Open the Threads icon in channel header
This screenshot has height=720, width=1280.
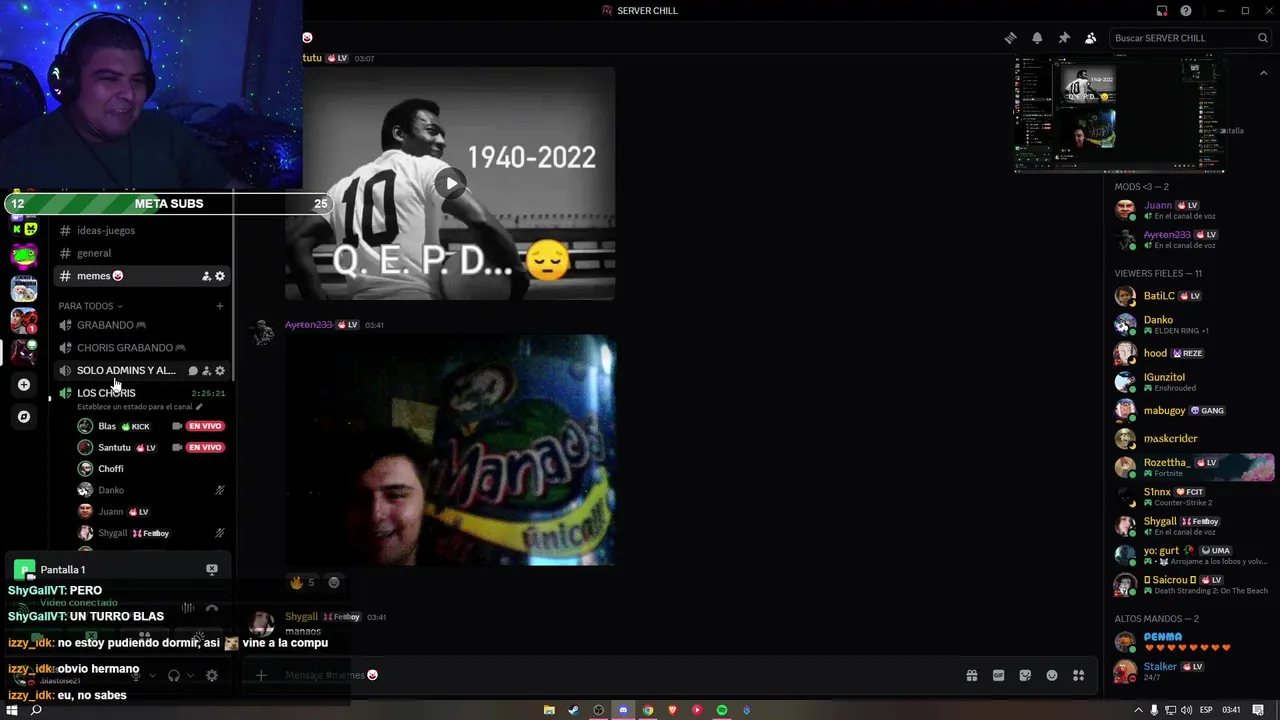(1010, 38)
